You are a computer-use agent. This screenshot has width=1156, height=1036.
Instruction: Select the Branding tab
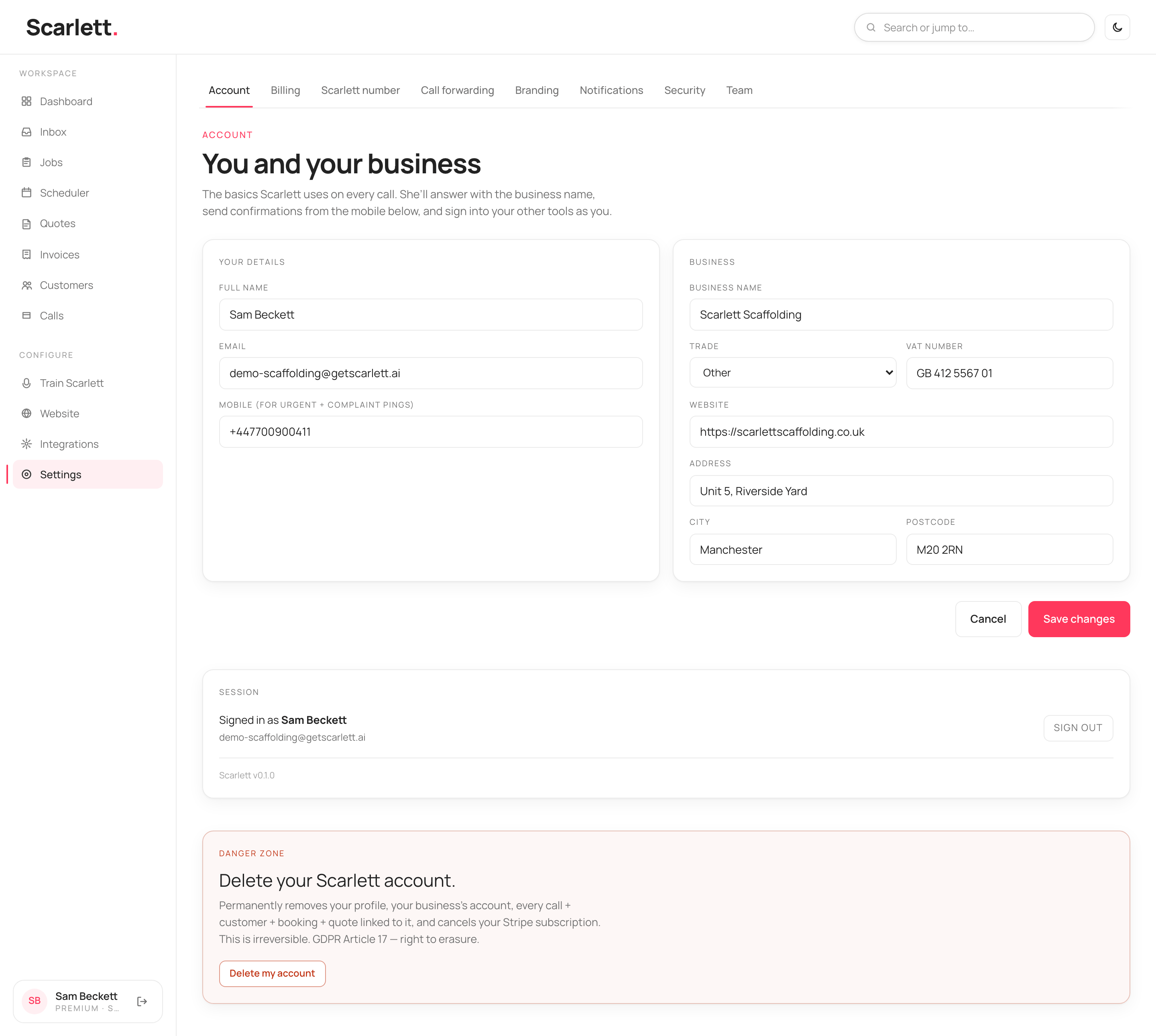[x=537, y=91]
